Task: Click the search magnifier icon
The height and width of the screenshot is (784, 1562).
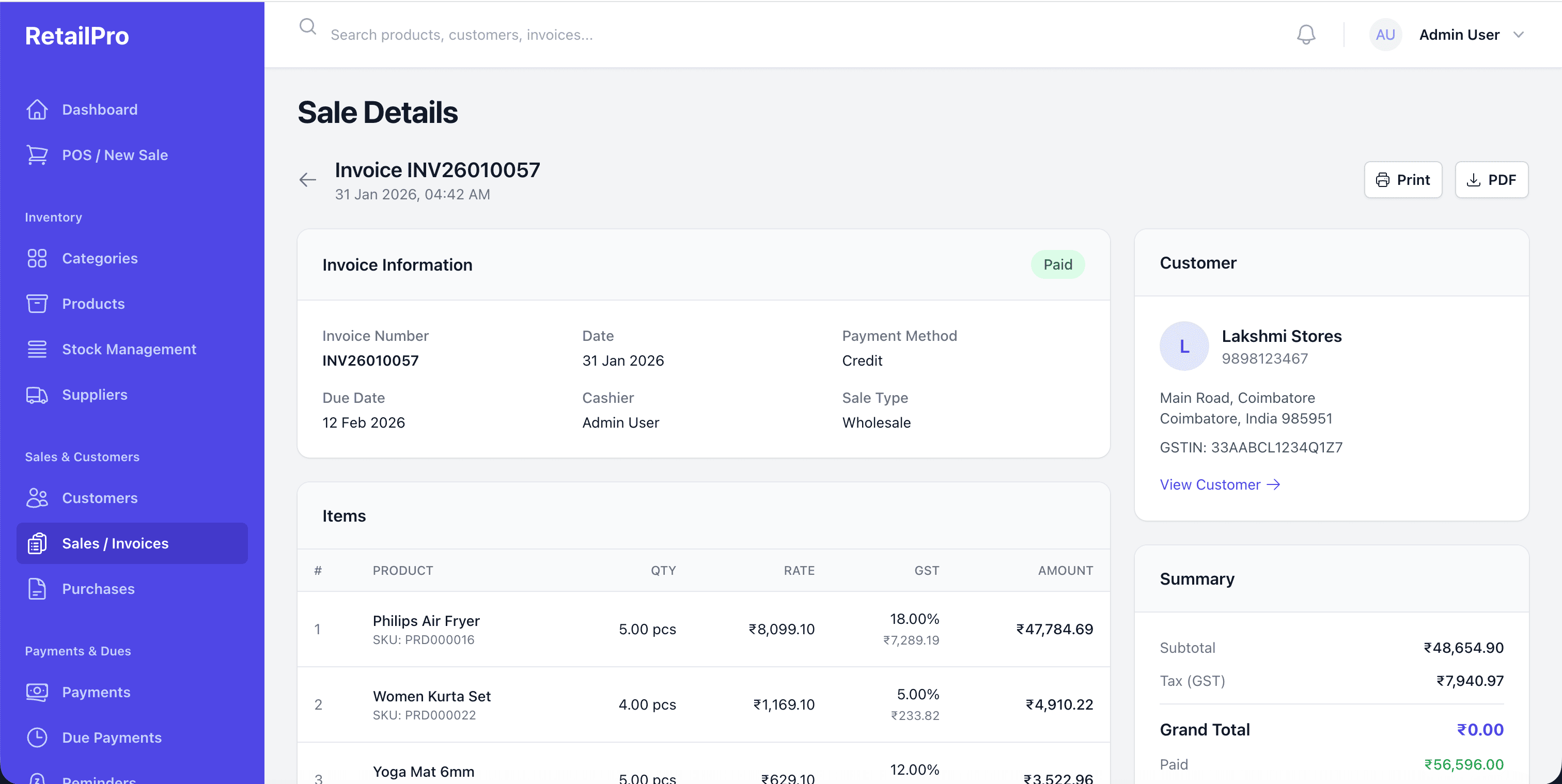Action: click(308, 27)
